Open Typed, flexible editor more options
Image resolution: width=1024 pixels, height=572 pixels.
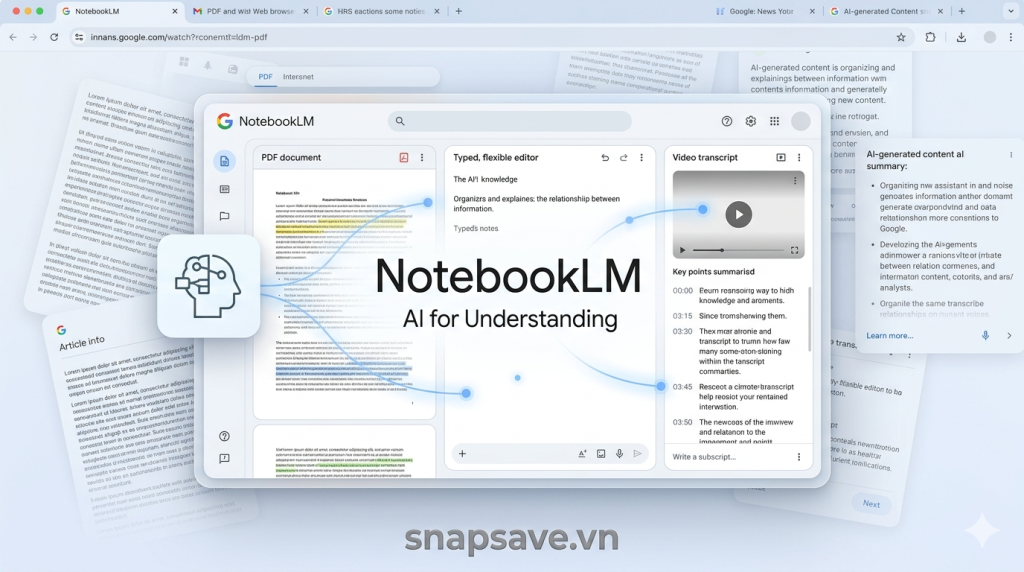coord(641,157)
